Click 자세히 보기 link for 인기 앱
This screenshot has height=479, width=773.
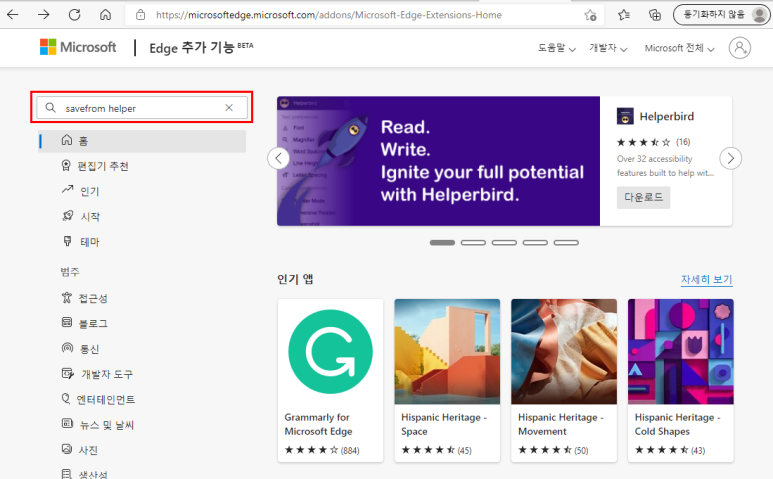(x=706, y=279)
